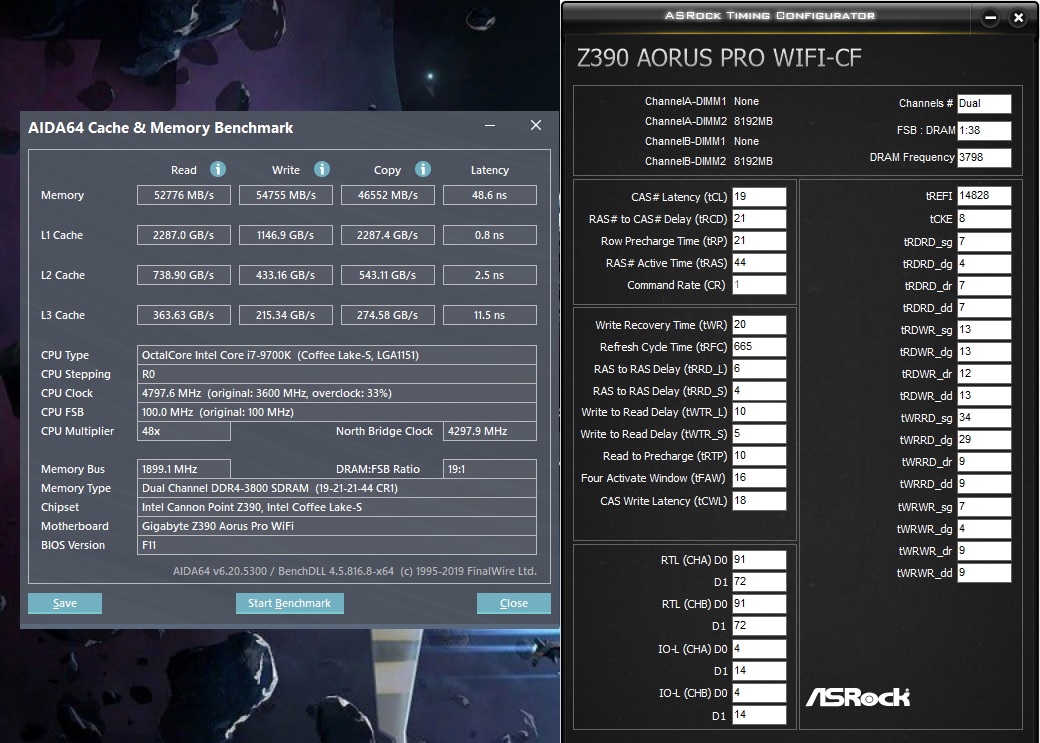Click the tRDWR_dr field showing 12
Image resolution: width=1040 pixels, height=743 pixels.
[984, 374]
